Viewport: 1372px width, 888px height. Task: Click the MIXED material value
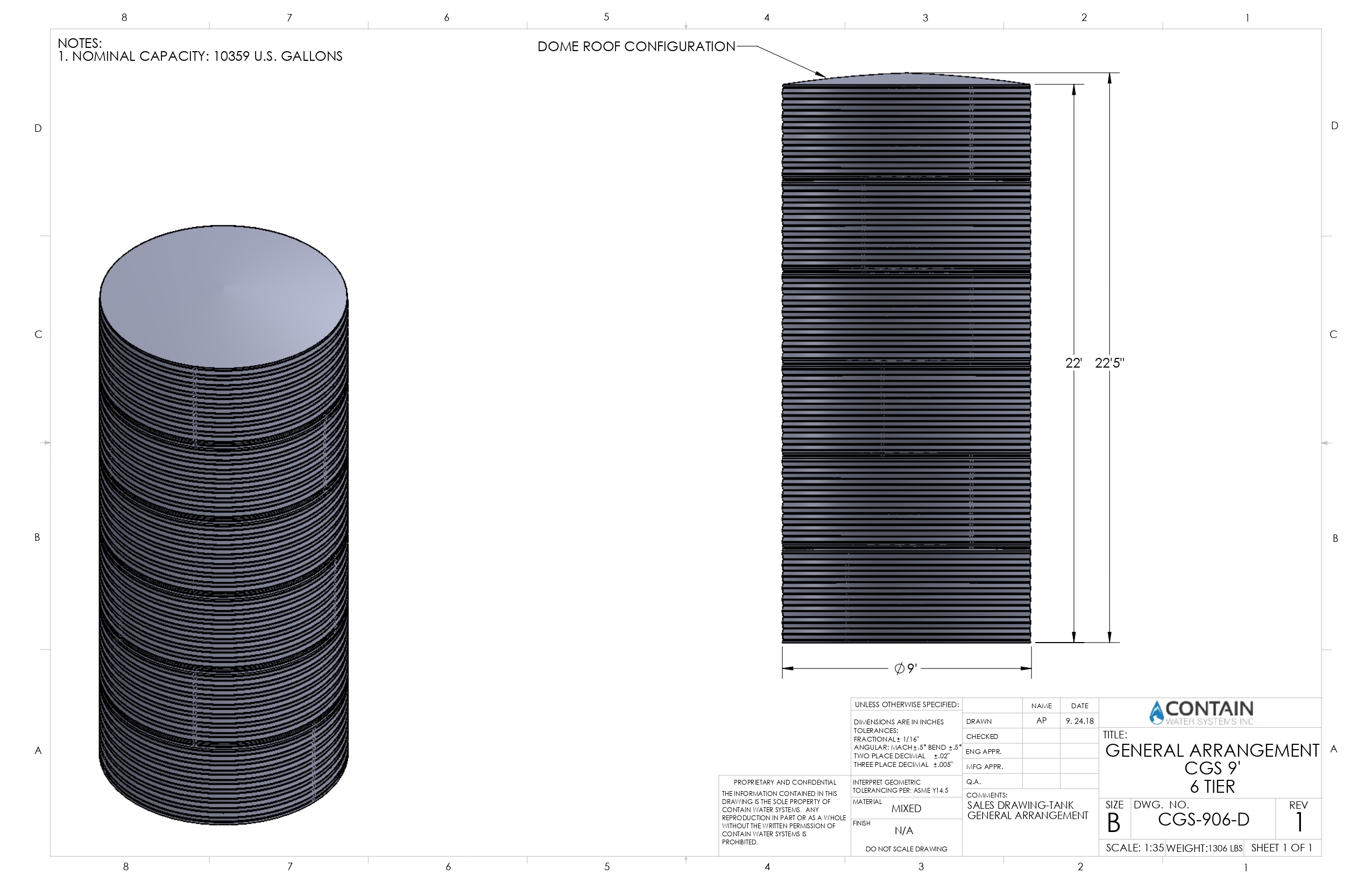click(906, 808)
